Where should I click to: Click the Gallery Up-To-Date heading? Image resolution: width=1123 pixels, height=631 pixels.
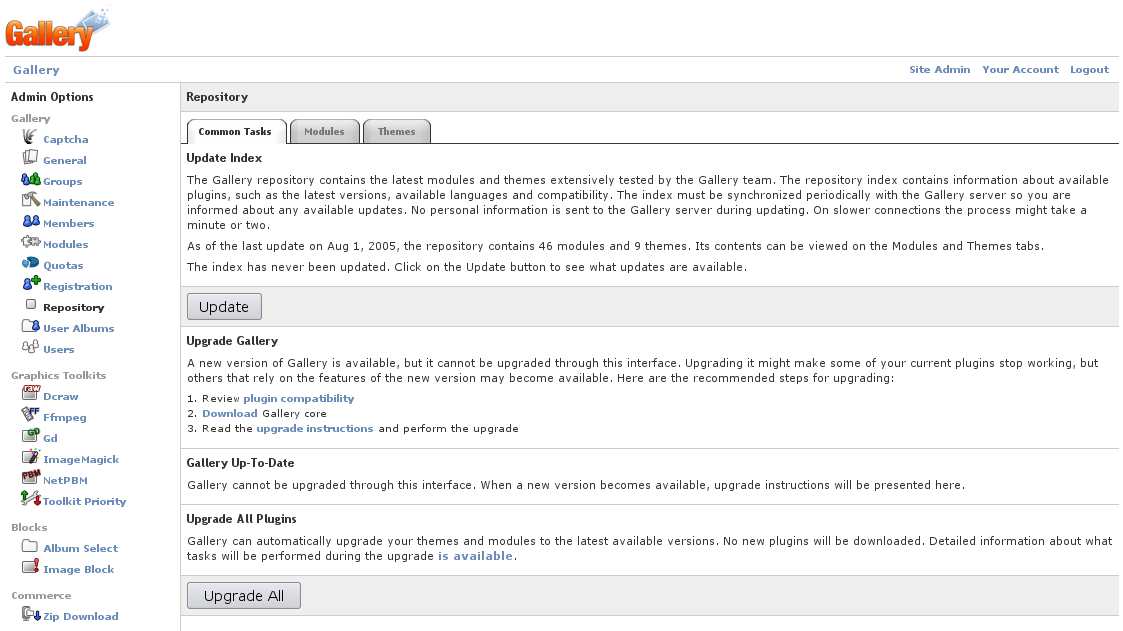click(x=241, y=463)
